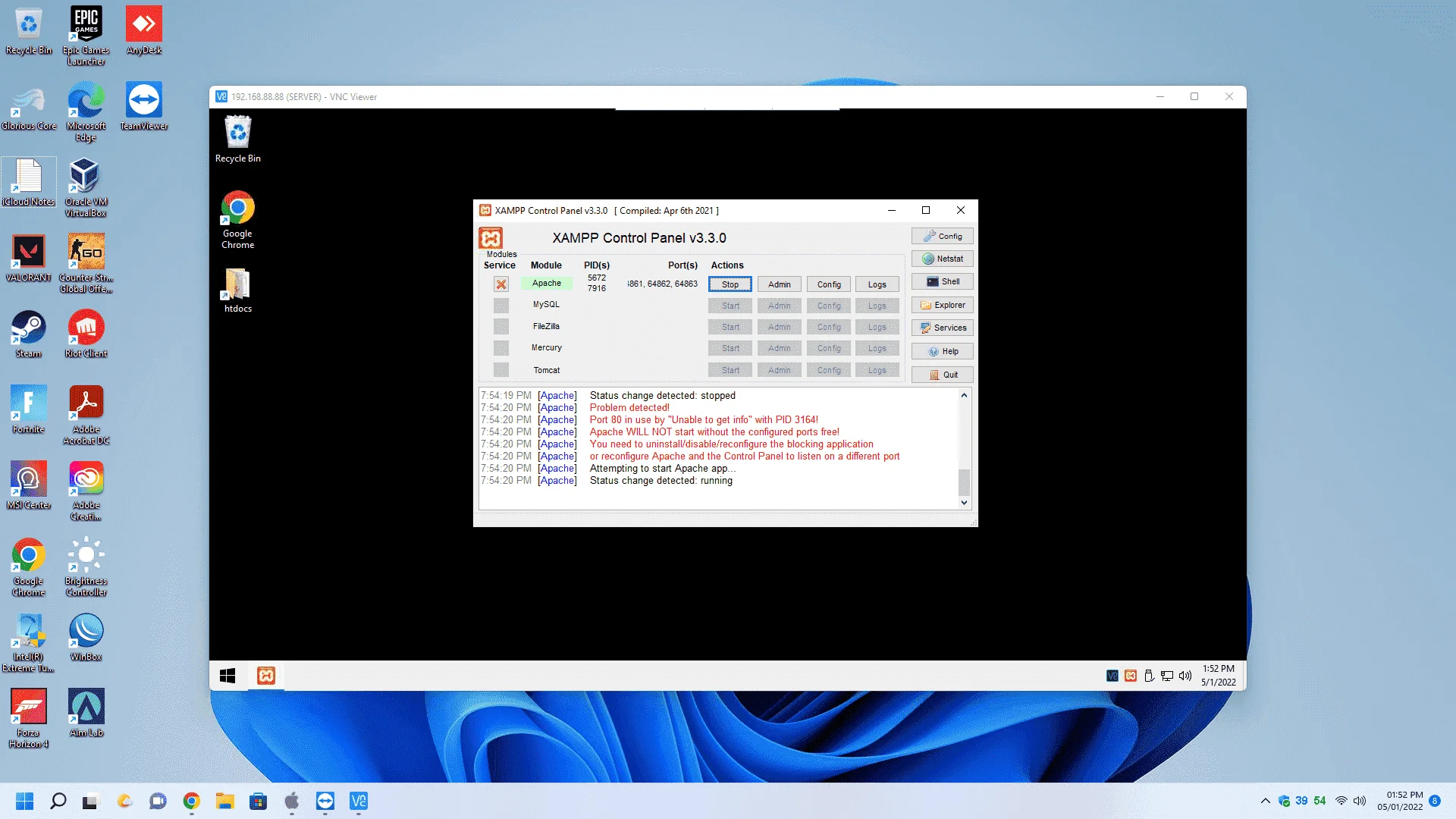Open htdocs folder on remote desktop
1456x819 pixels.
[237, 290]
